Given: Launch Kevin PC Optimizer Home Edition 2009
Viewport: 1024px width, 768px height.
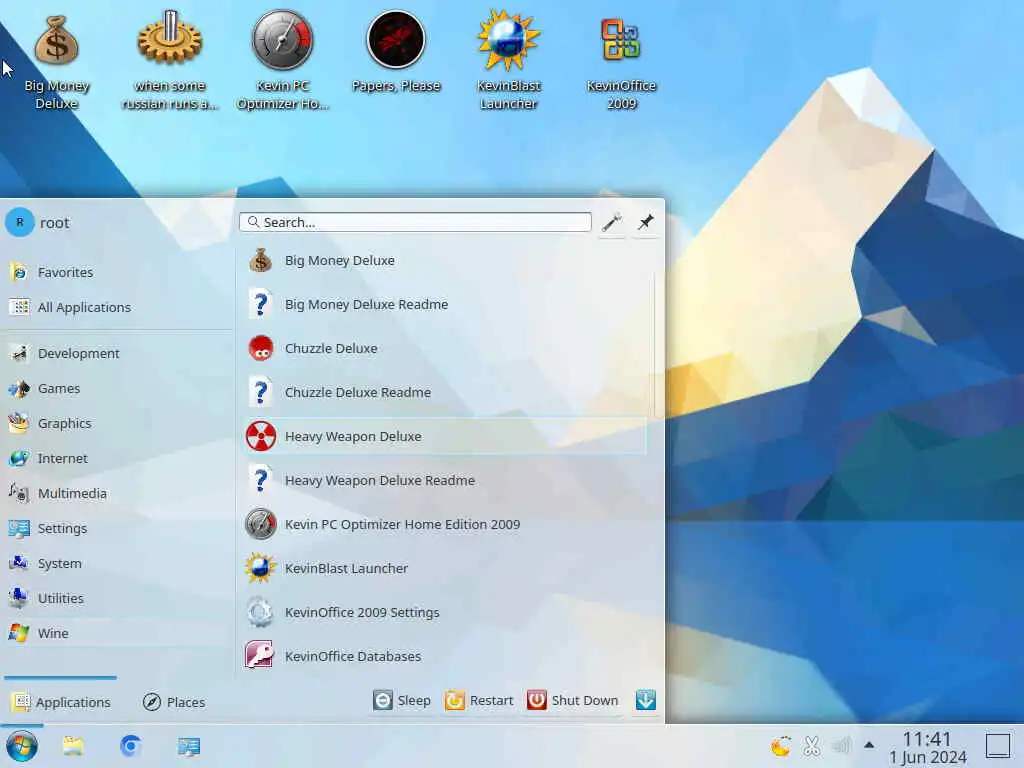Looking at the screenshot, I should pos(444,524).
